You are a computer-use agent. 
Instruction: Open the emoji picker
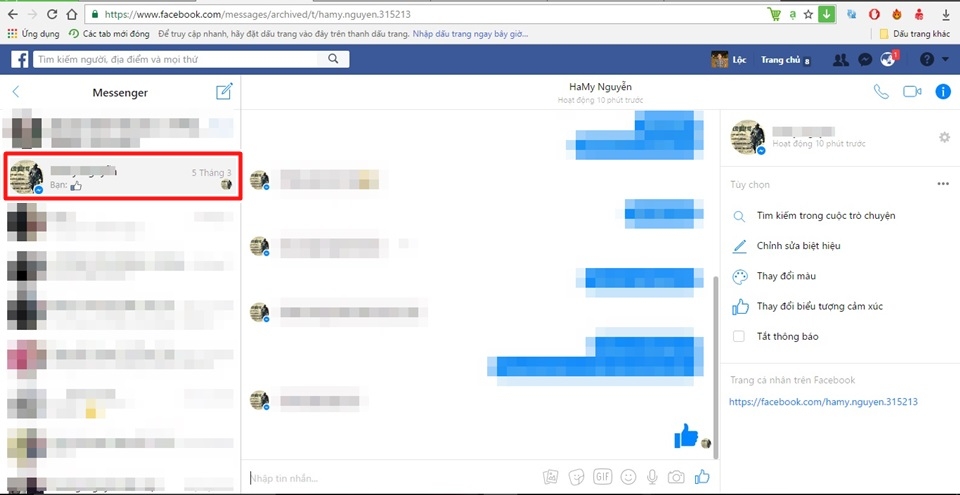[x=628, y=477]
